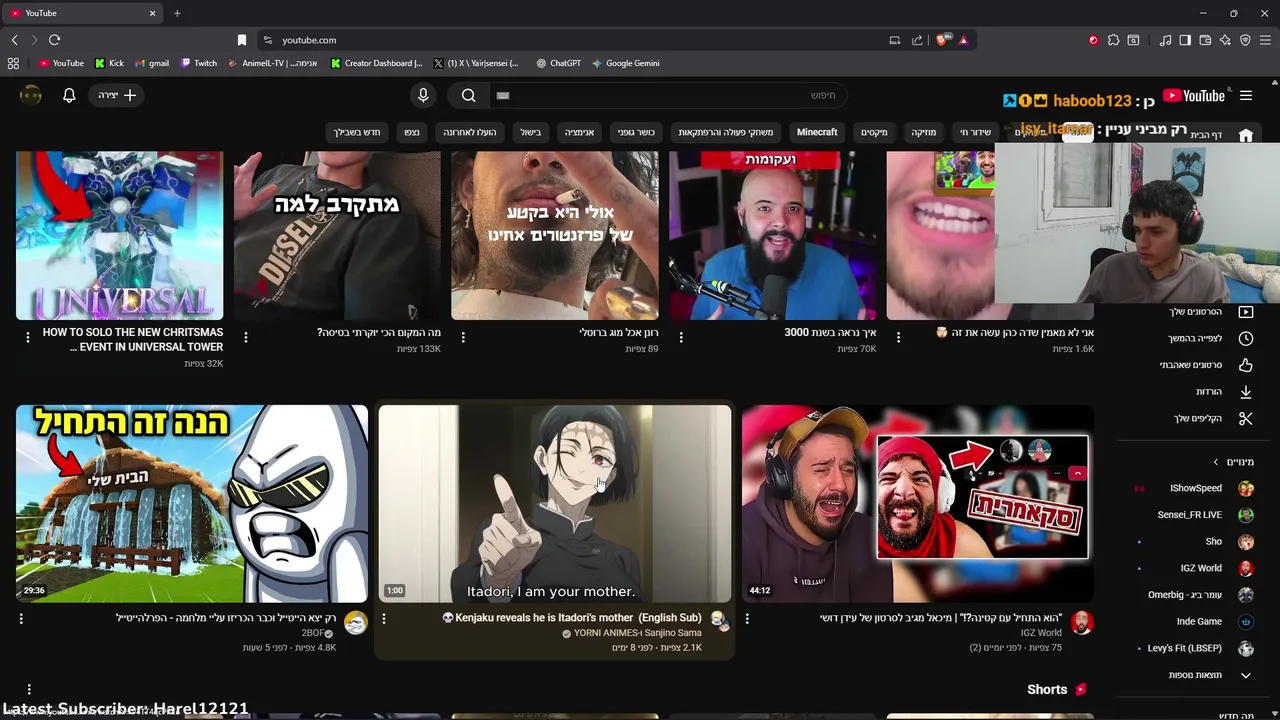Click the Brave Shields lion icon
This screenshot has width=1280, height=720.
tap(942, 40)
